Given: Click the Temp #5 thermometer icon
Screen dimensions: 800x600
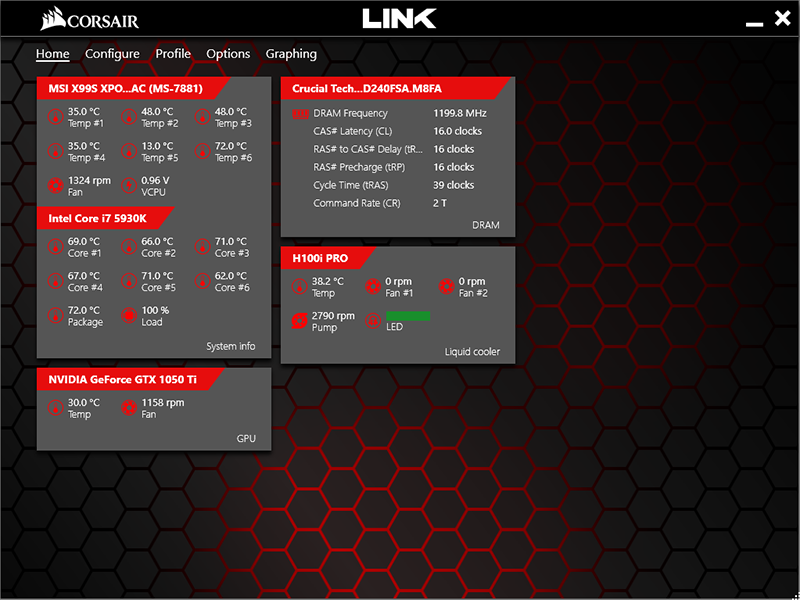Looking at the screenshot, I should point(129,152).
